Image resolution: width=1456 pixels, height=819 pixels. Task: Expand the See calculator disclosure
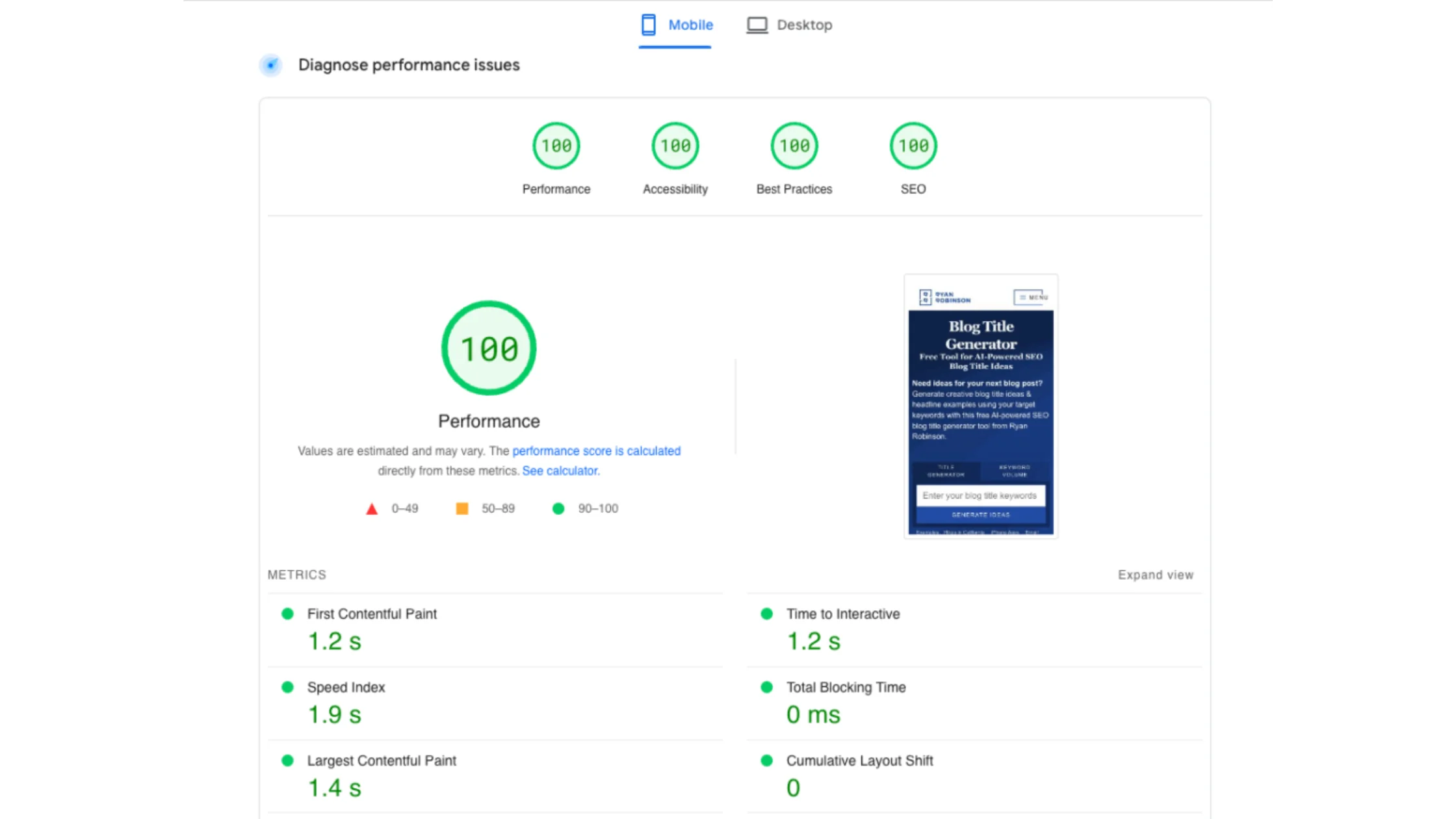coord(560,470)
